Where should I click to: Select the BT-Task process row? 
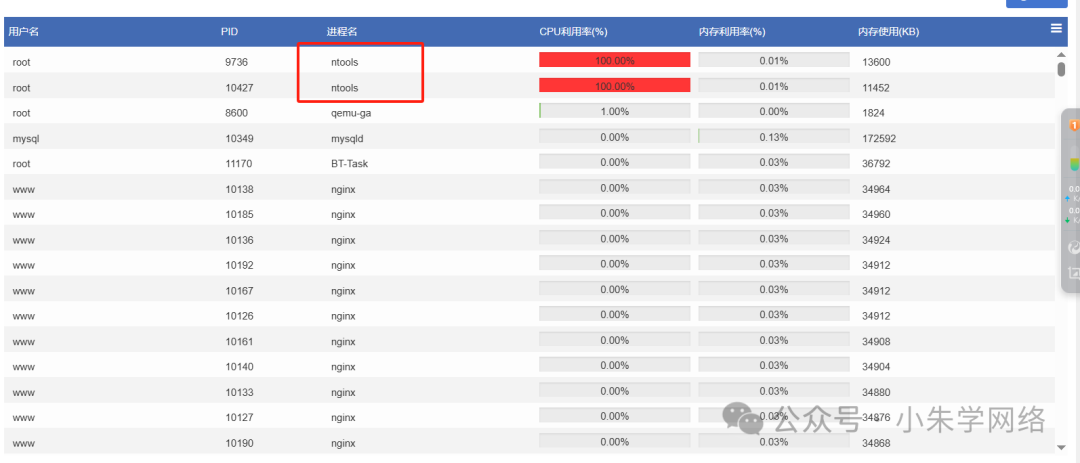point(529,163)
